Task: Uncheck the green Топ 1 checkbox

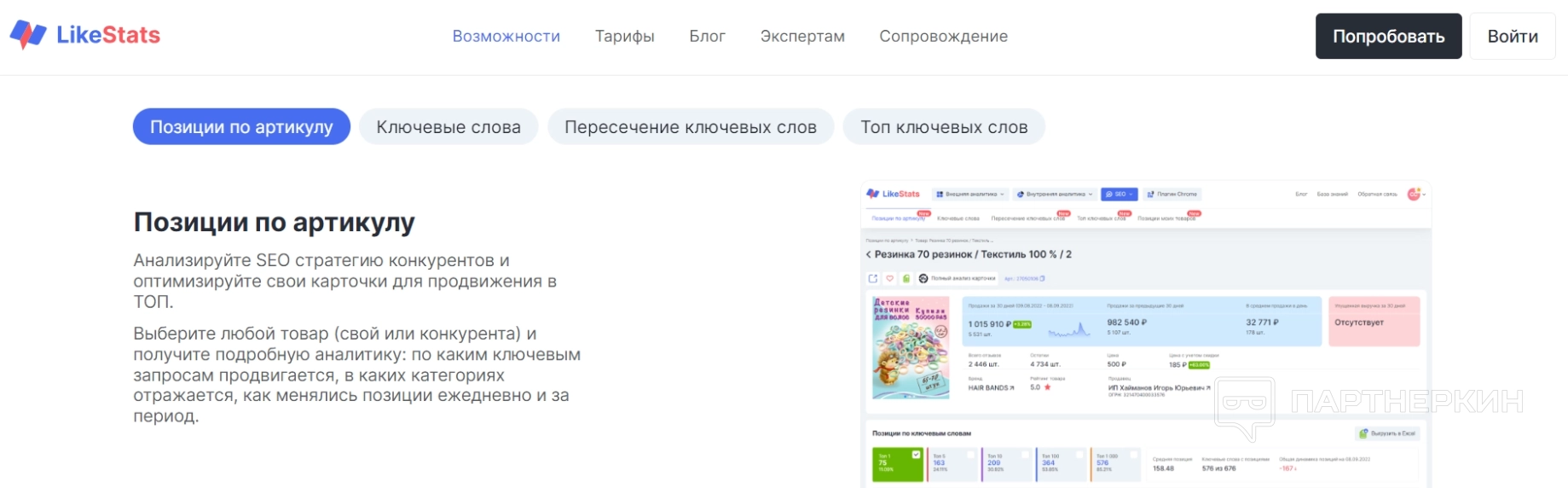Action: (917, 455)
